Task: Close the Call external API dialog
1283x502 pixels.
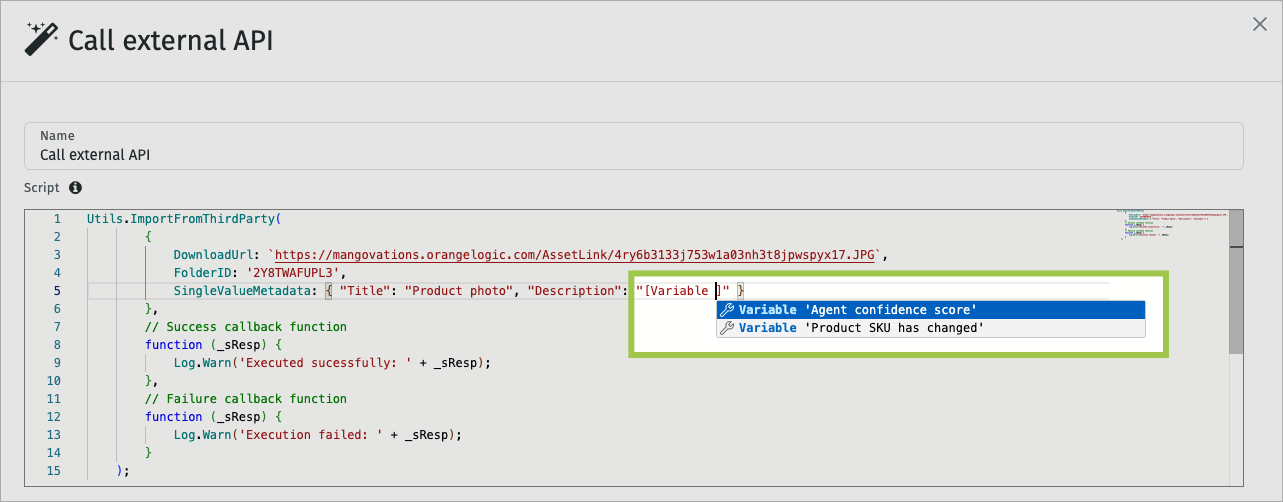Action: pos(1260,24)
